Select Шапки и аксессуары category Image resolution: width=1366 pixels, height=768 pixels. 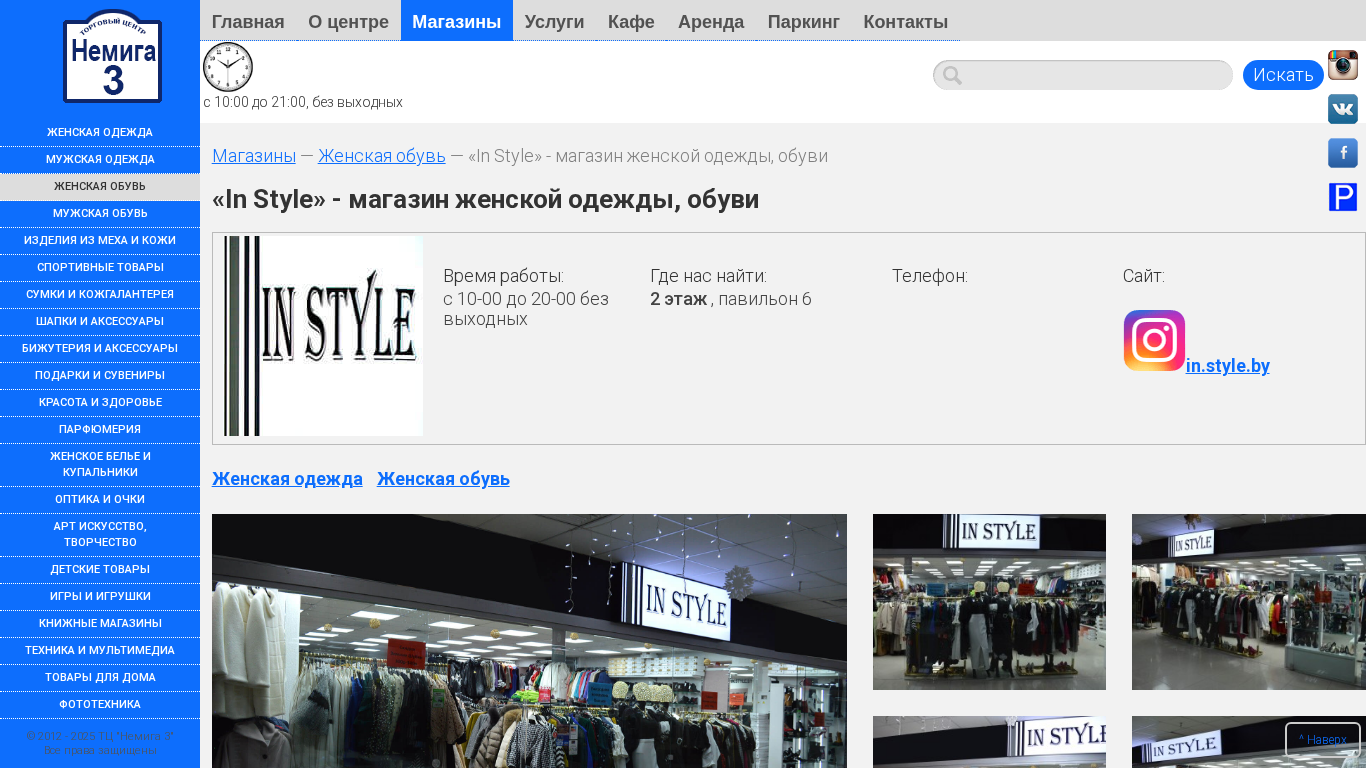pos(100,322)
